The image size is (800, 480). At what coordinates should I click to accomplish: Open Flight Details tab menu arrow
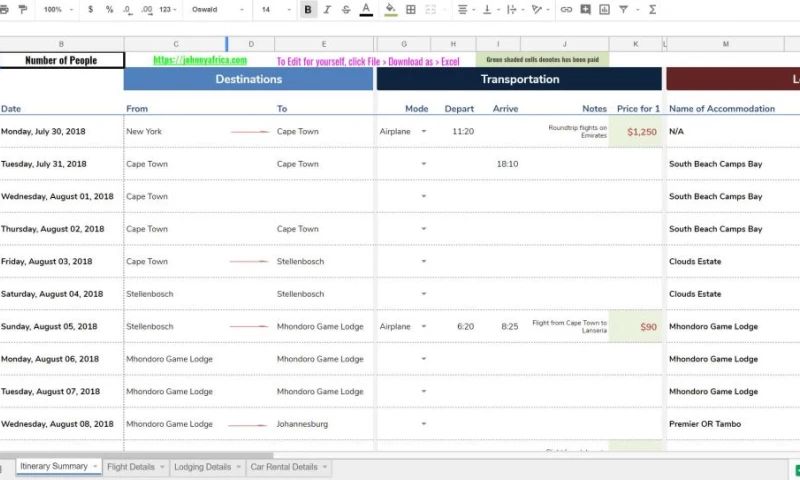[162, 467]
